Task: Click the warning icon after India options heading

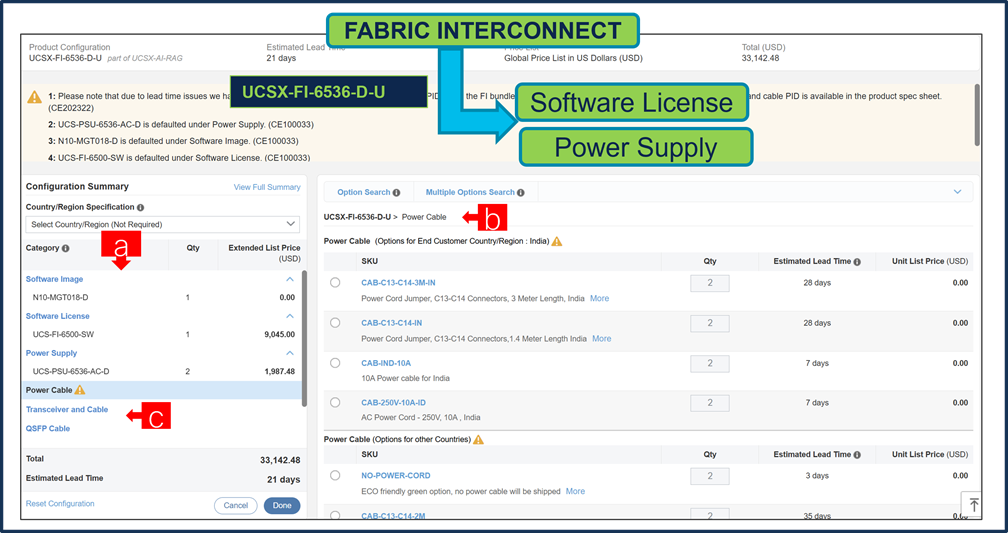Action: pos(557,241)
